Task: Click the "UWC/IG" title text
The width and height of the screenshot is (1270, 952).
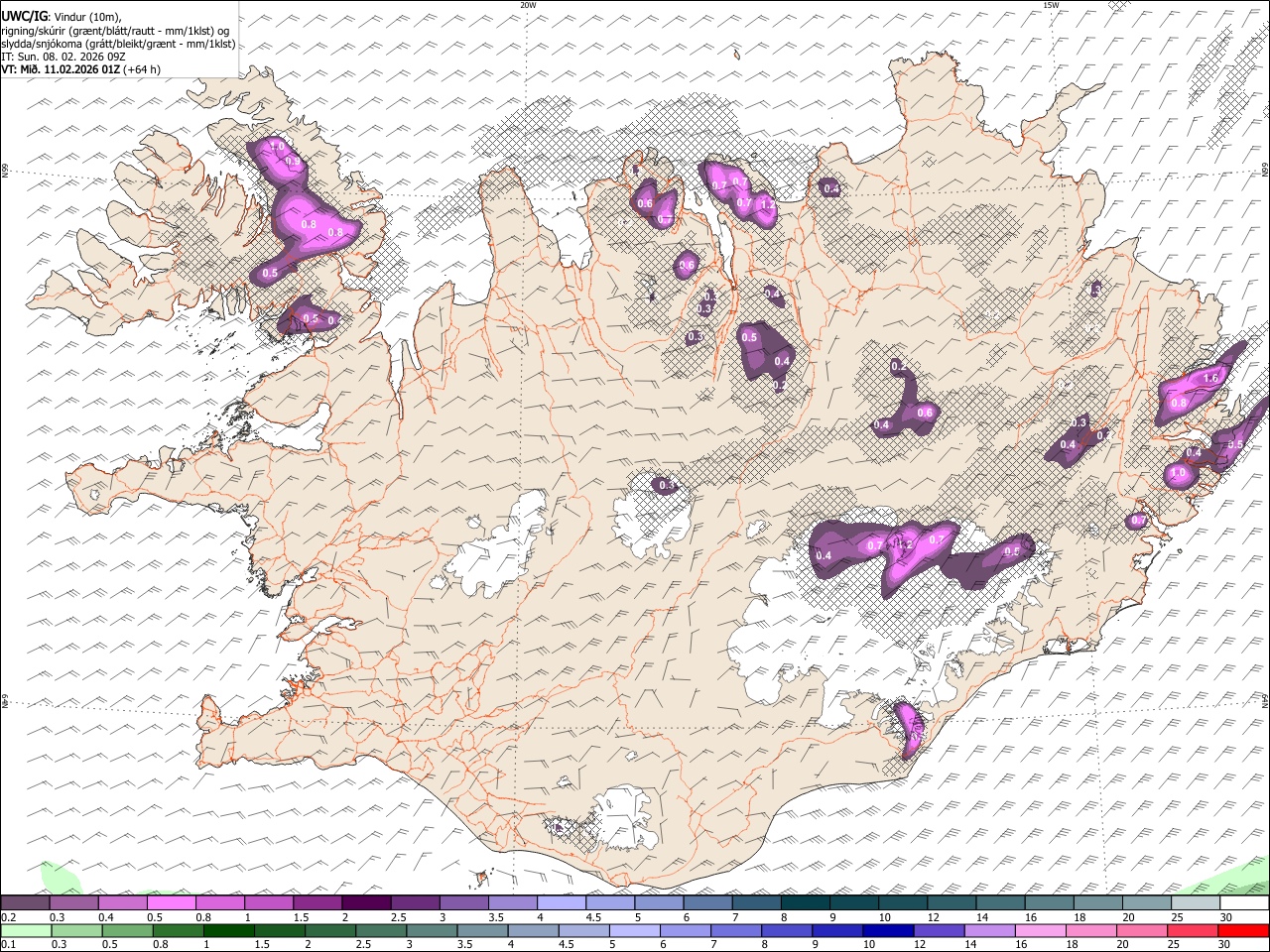Action: pyautogui.click(x=24, y=17)
